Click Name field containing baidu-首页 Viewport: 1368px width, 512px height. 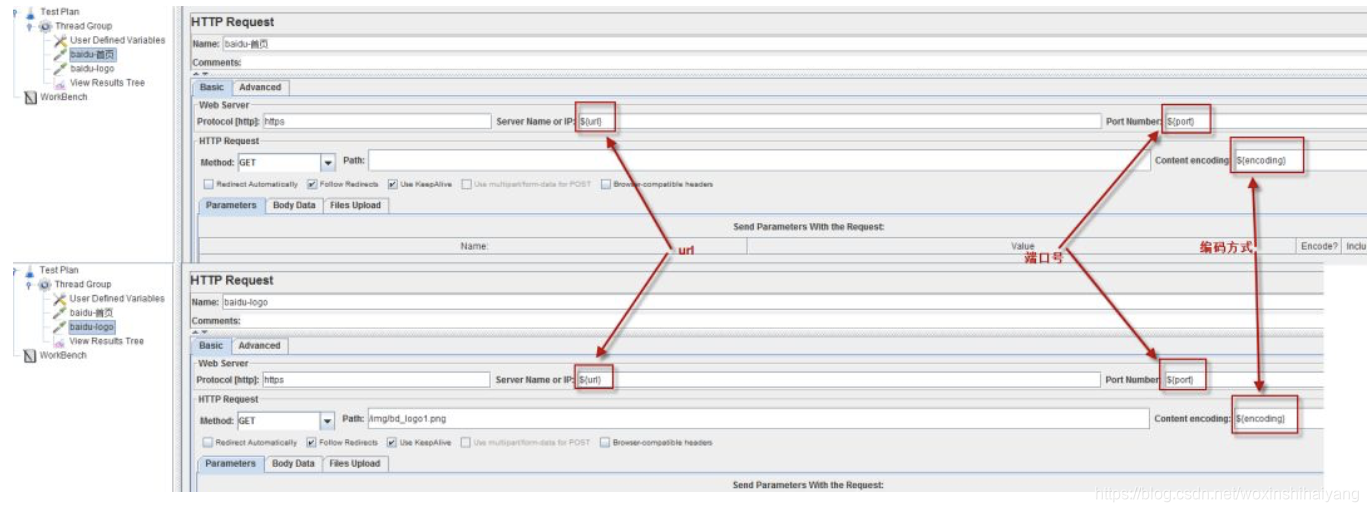(794, 44)
